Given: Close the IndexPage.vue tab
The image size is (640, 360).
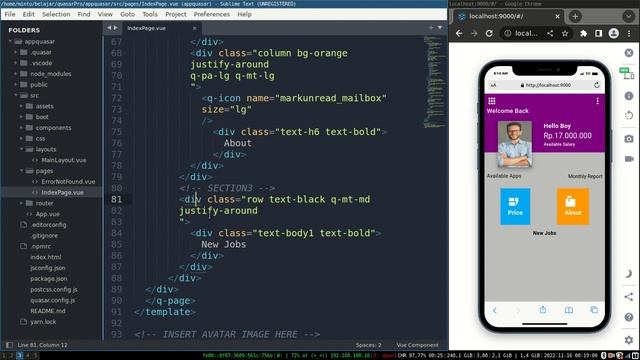Looking at the screenshot, I should [x=195, y=28].
